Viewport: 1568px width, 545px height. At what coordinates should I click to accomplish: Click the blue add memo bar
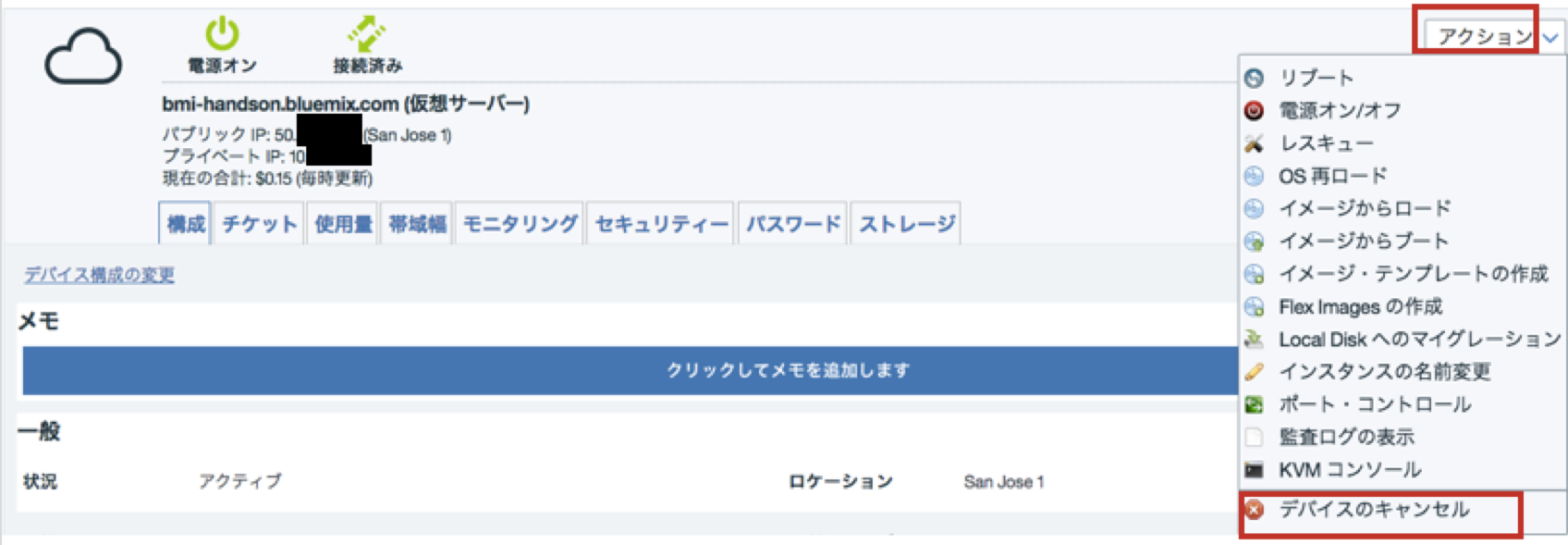630,370
